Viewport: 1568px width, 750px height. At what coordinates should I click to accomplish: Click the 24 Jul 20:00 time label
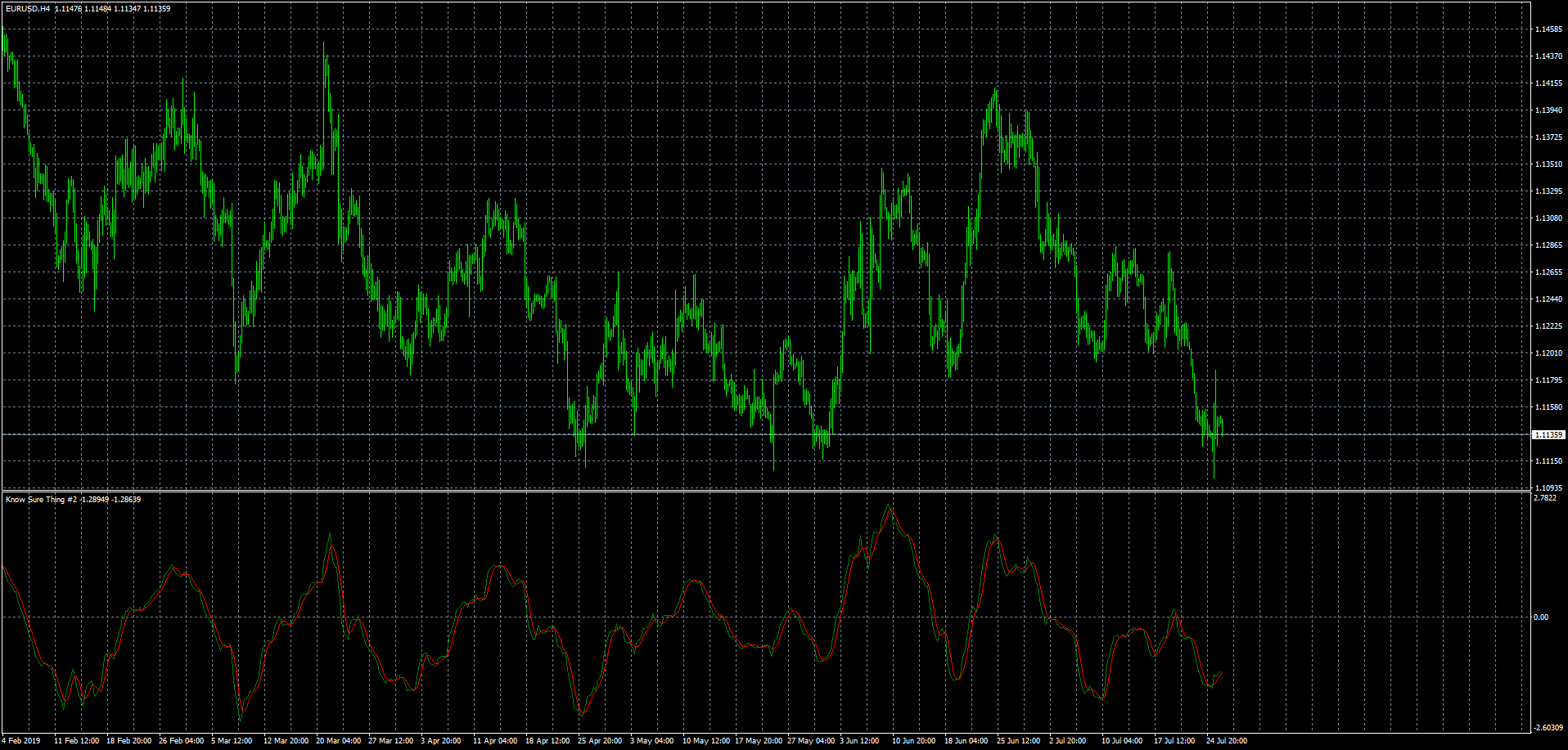click(1227, 741)
